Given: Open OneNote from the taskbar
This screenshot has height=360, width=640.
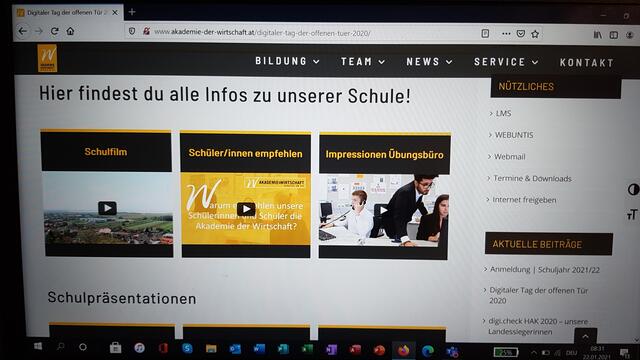Looking at the screenshot, I should [x=331, y=350].
